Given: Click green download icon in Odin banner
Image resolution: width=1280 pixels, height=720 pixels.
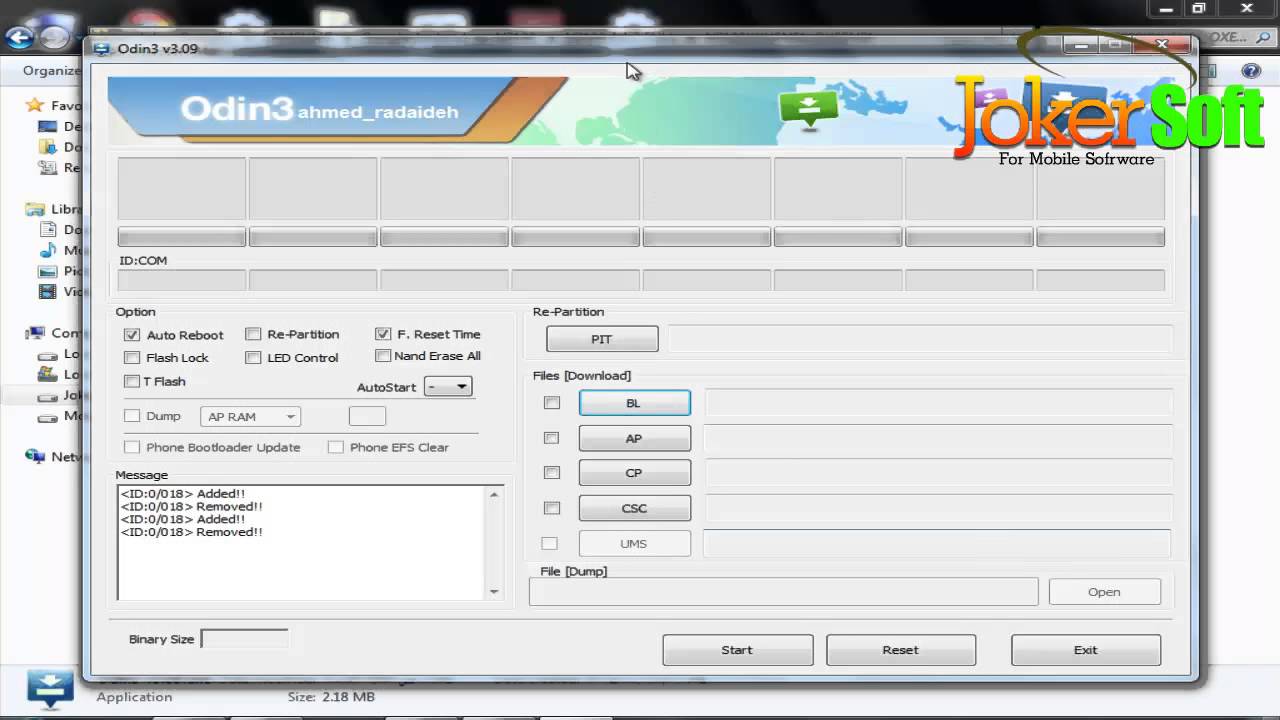Looking at the screenshot, I should (x=808, y=108).
